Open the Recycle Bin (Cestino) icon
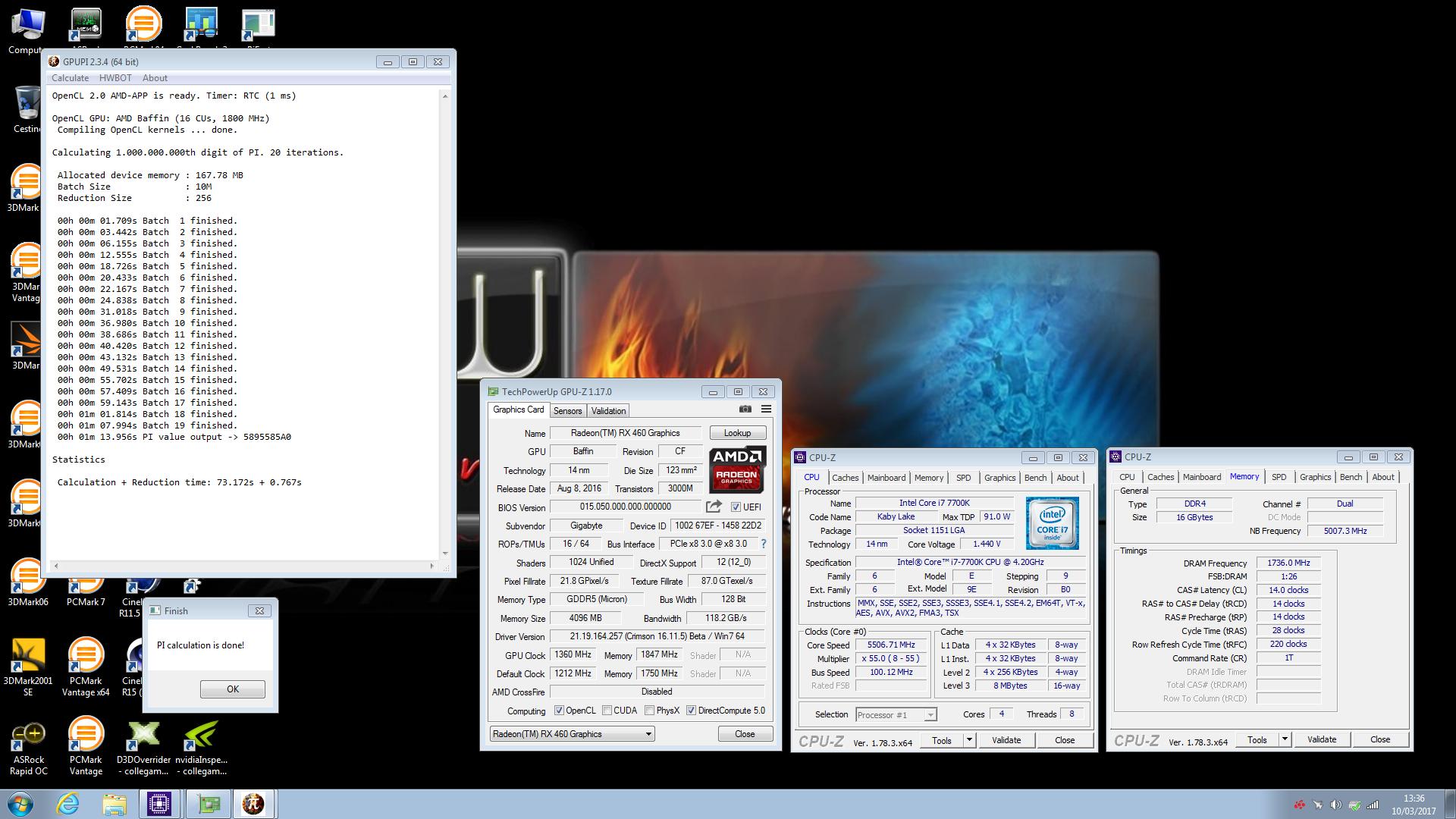This screenshot has width=1456, height=819. (27, 109)
